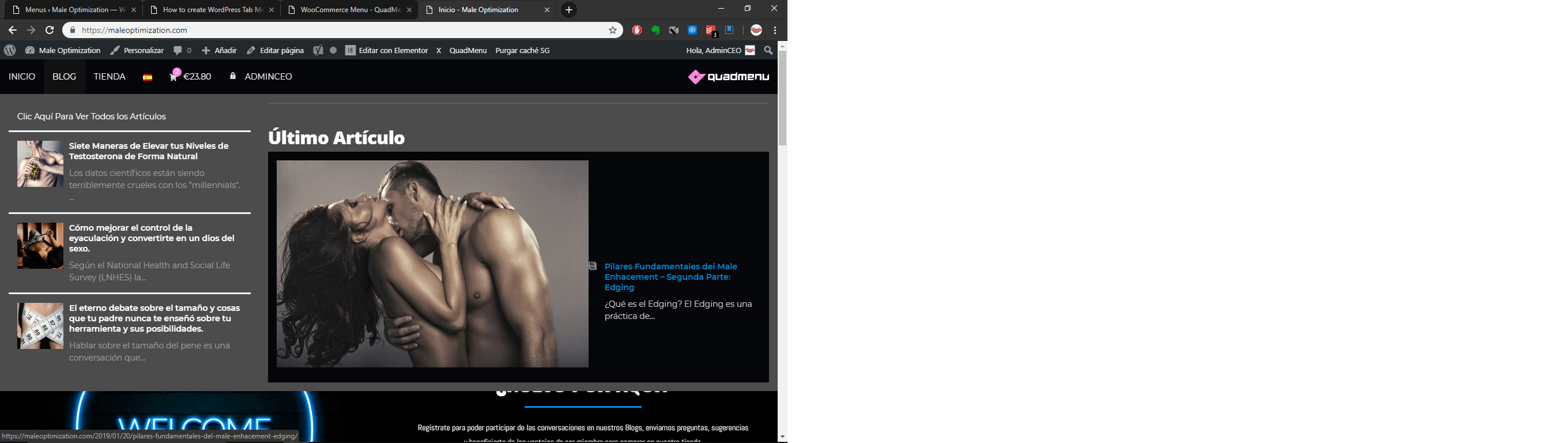Close the WooCommerce Menu tab
Screen dimensions: 1568x443
click(409, 10)
